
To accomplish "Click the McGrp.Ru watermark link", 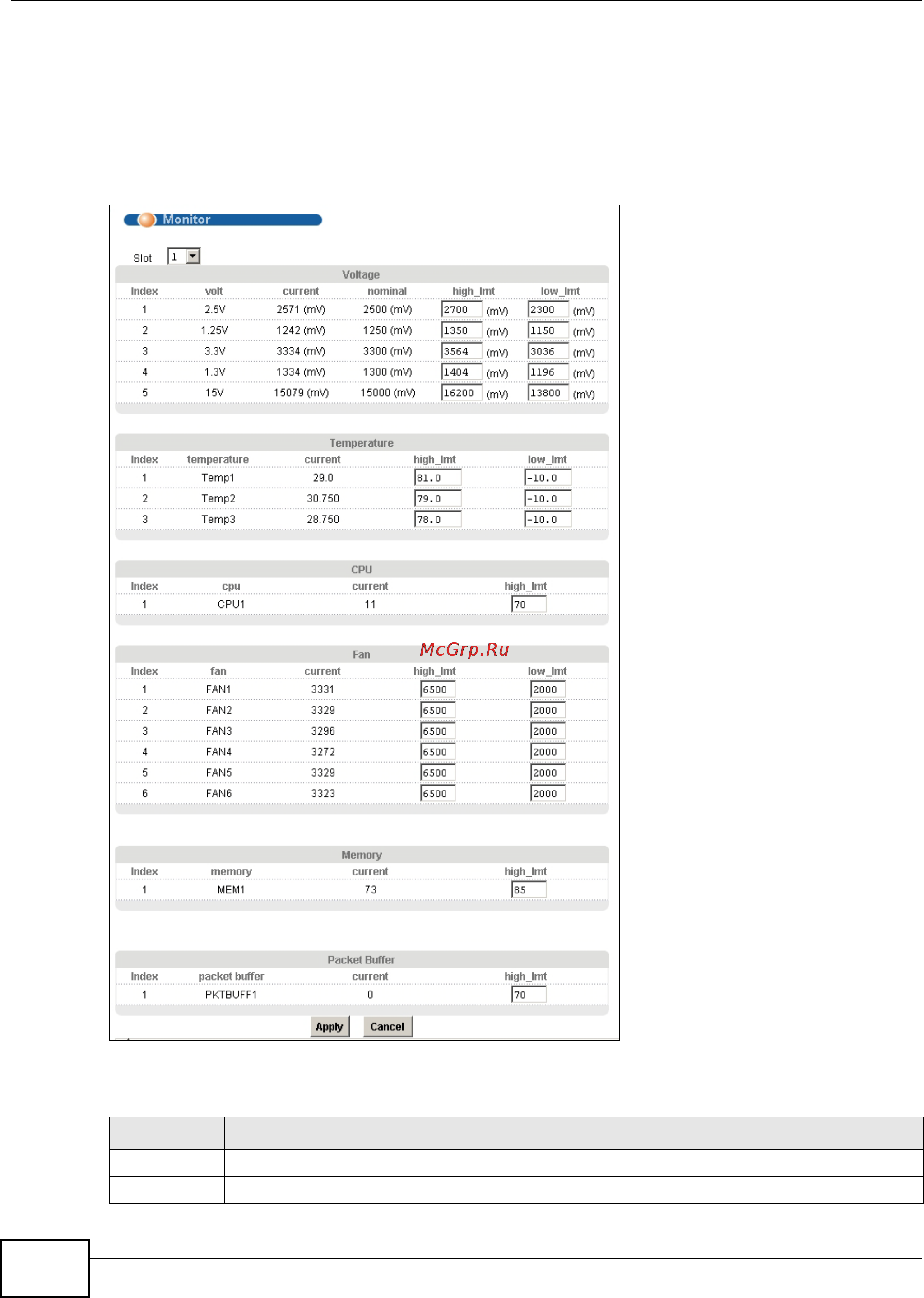I will (464, 649).
